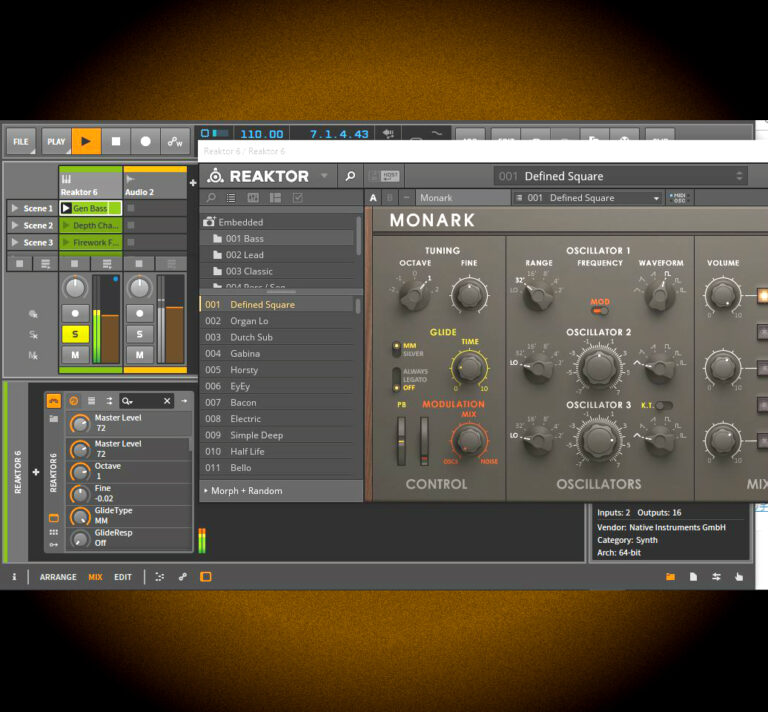Open the Reaktor main menu dropdown arrow
This screenshot has height=712, width=768.
coord(324,175)
